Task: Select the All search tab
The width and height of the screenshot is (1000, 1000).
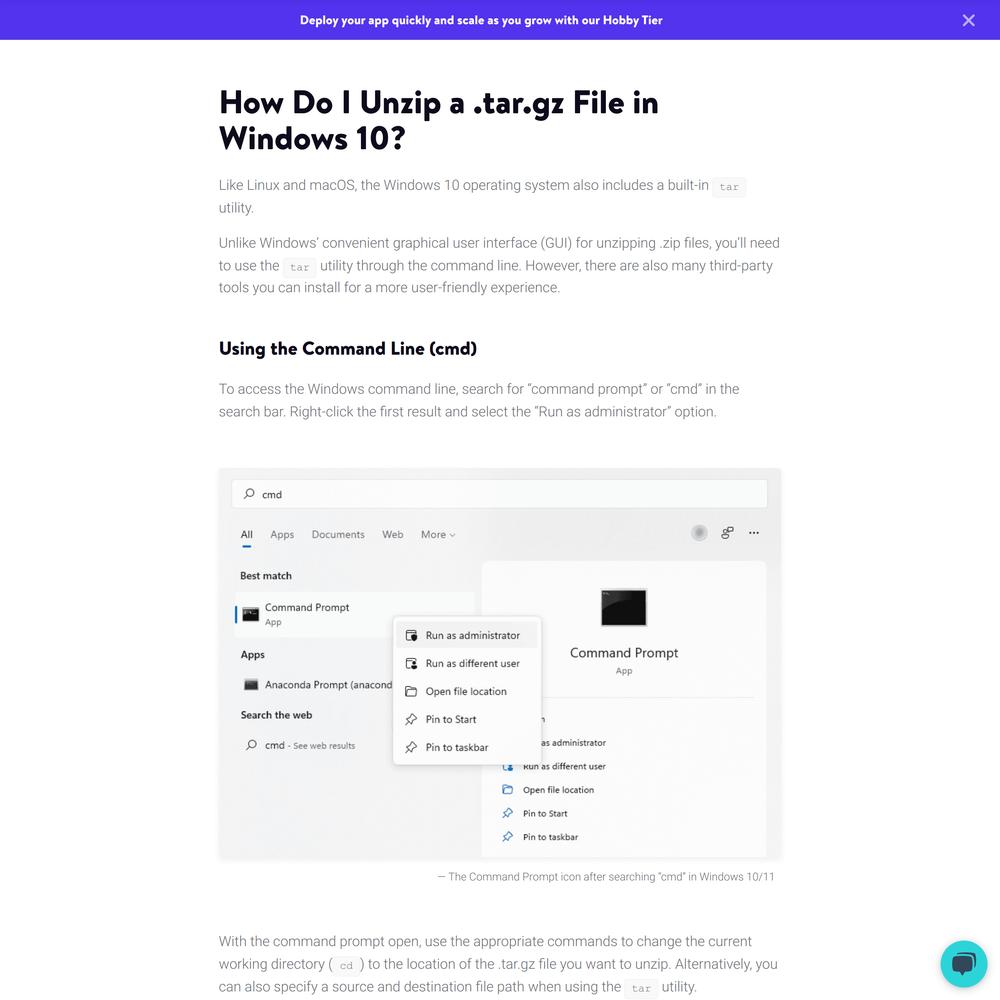Action: tap(246, 534)
